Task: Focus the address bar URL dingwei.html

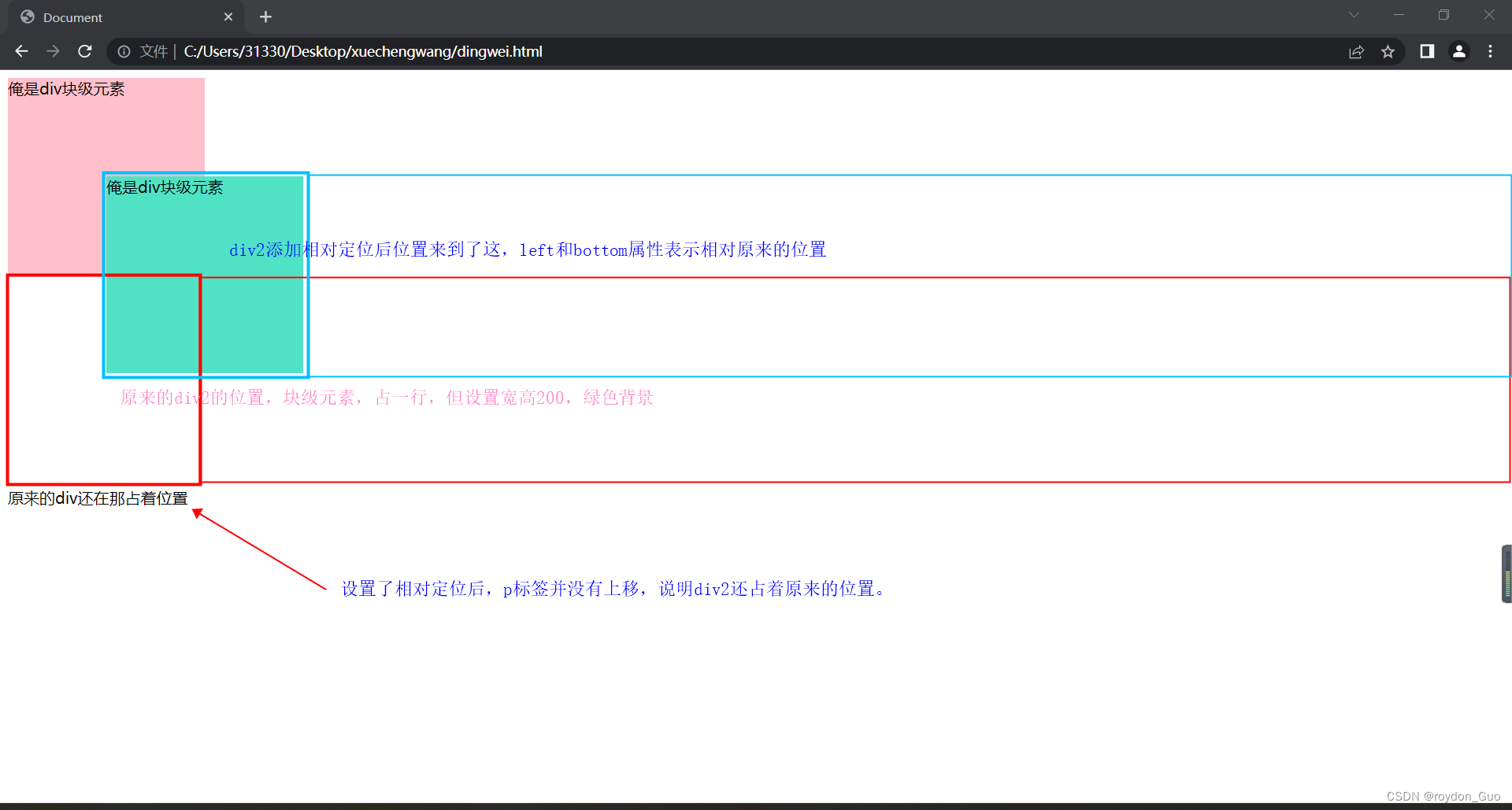Action: pos(363,51)
